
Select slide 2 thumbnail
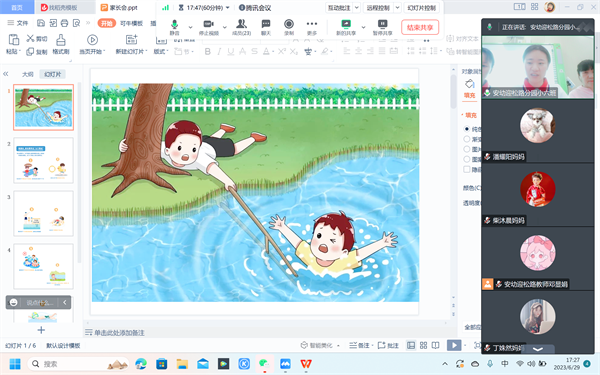point(44,160)
